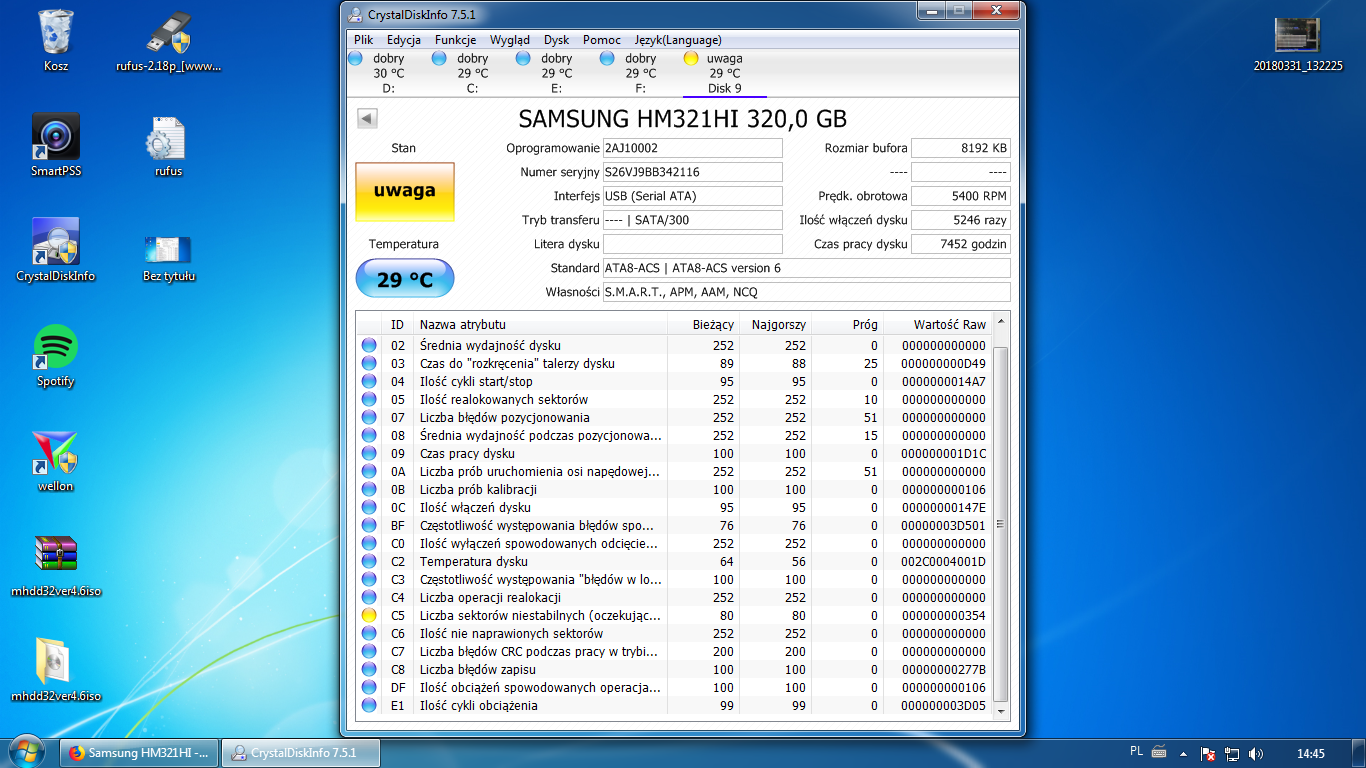Click the Nazwa atrybutu column header
The image size is (1366, 768).
coord(540,325)
